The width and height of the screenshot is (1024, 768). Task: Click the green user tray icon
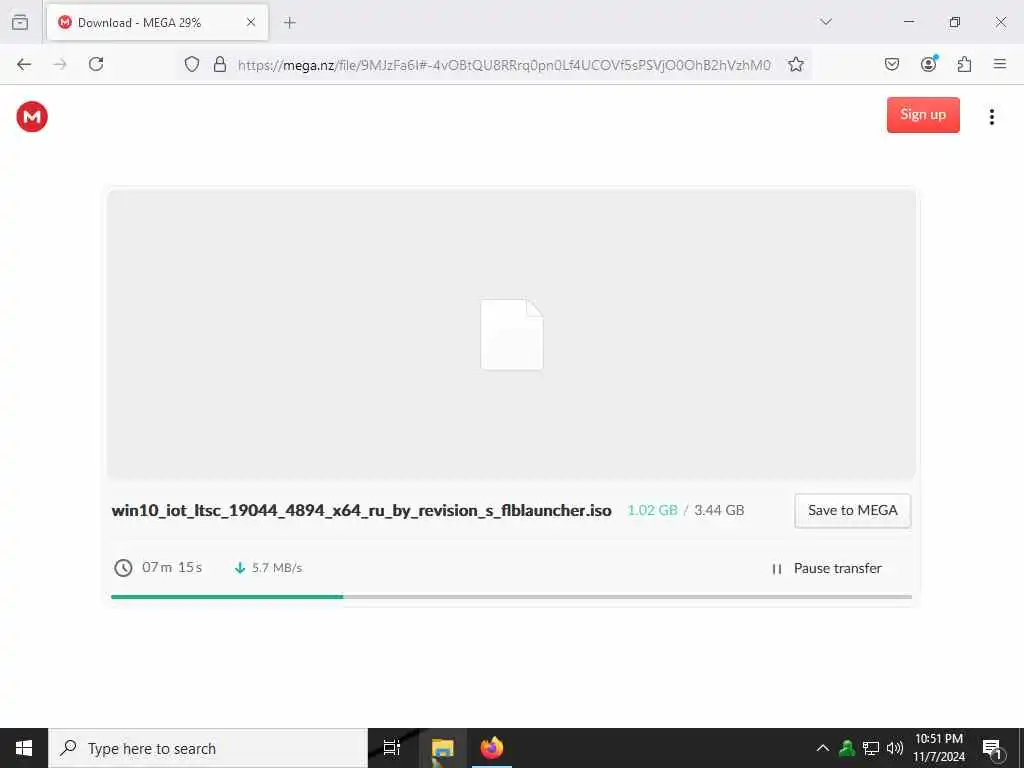[x=847, y=748]
